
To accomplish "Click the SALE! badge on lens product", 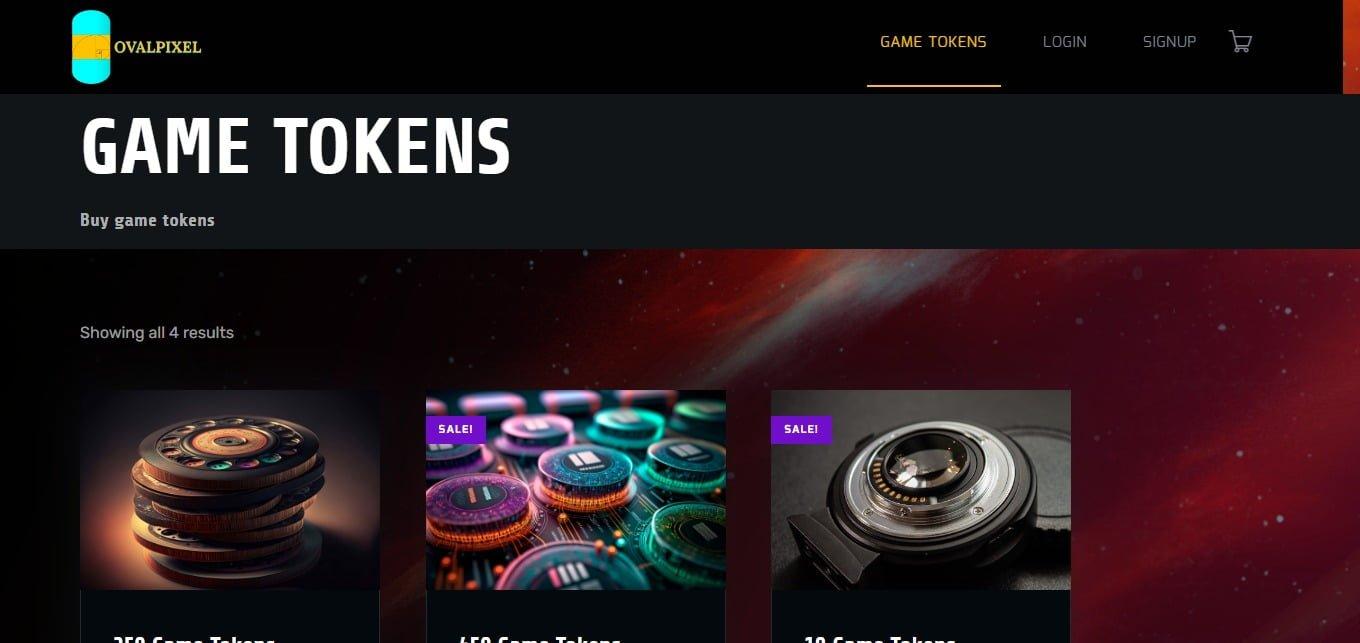I will (x=801, y=429).
